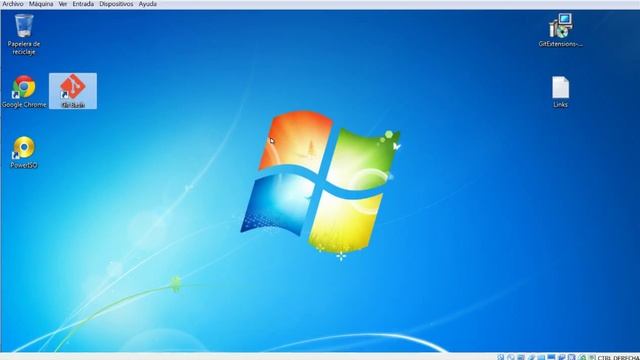
Task: Select the highlighted Git Bash shortcut
Action: point(73,91)
